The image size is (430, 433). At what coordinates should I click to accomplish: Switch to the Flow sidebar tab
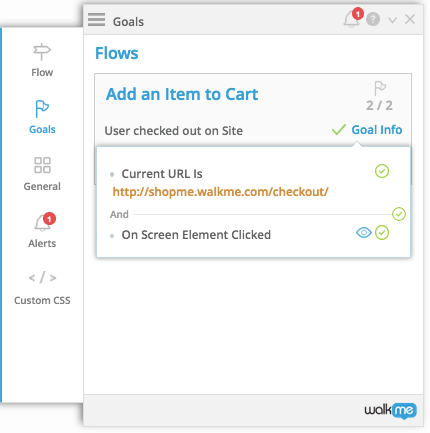(x=42, y=60)
